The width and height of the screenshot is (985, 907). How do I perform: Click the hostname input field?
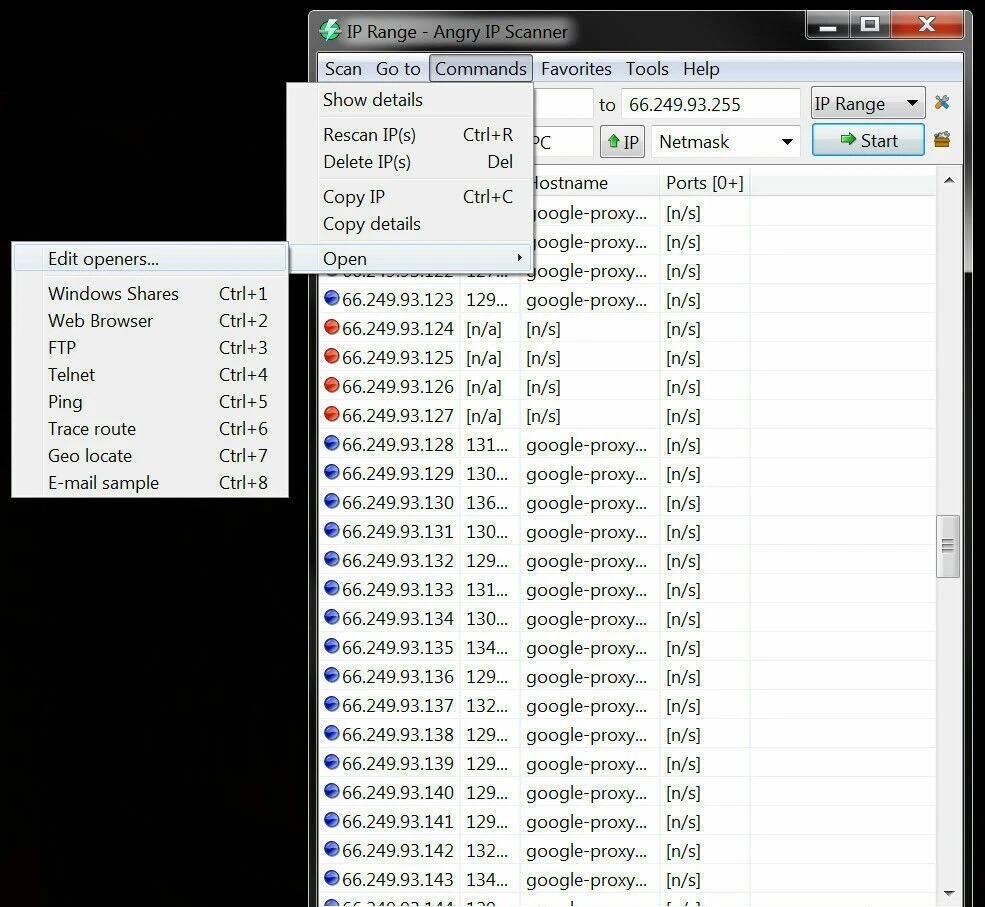(563, 142)
